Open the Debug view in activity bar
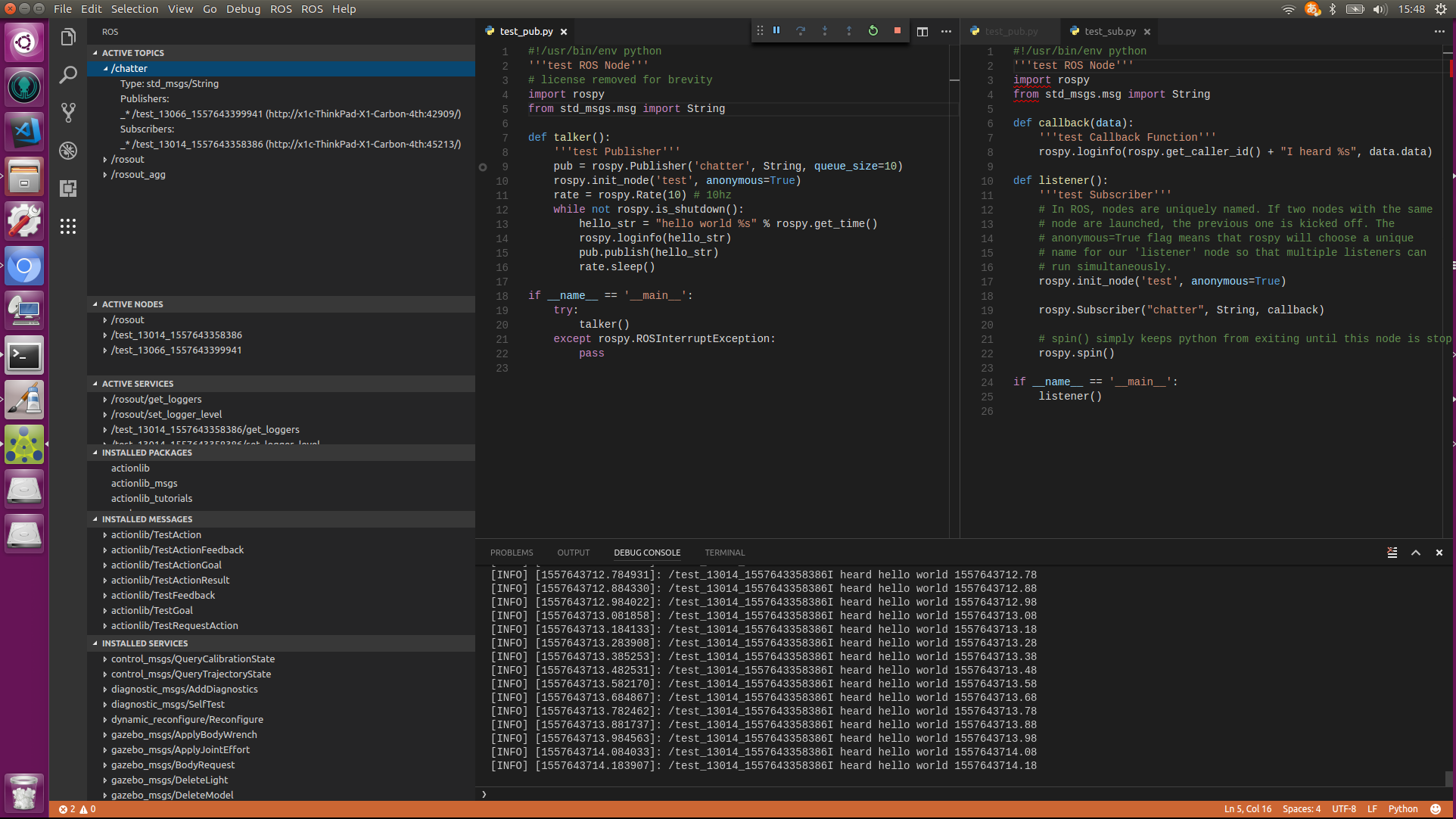 tap(68, 151)
